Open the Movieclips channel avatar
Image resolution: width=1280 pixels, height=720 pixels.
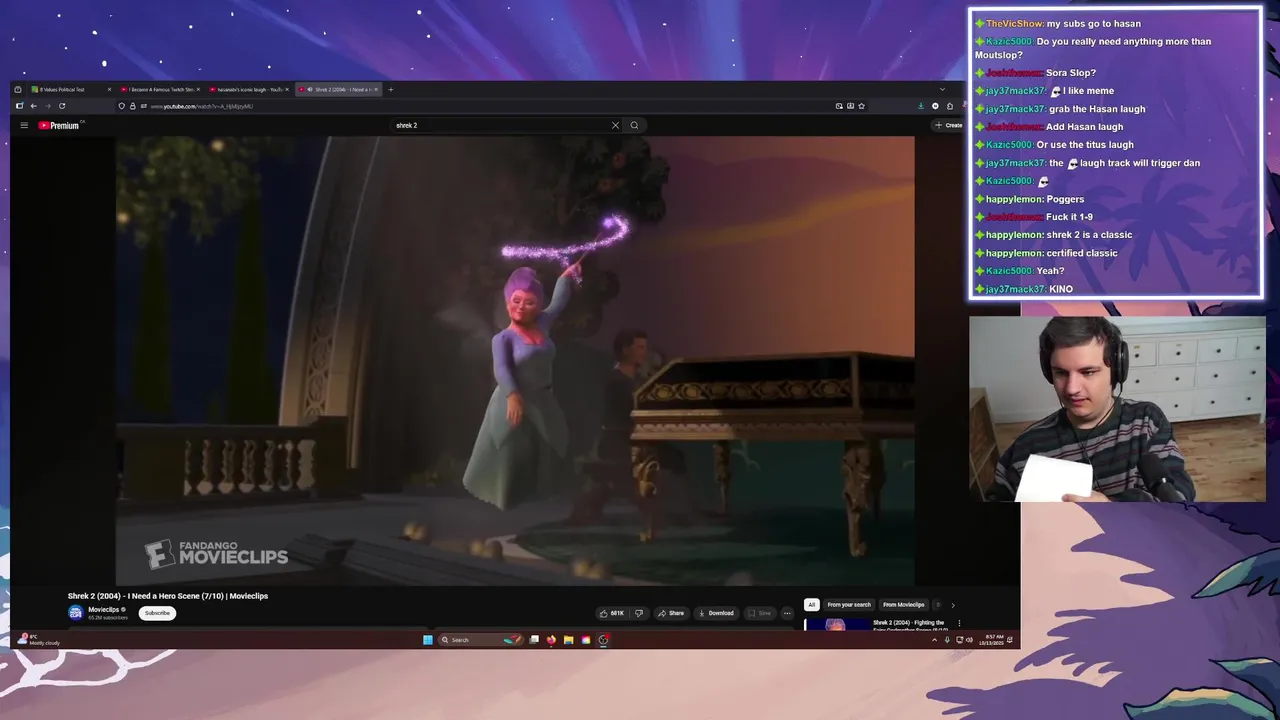(75, 613)
